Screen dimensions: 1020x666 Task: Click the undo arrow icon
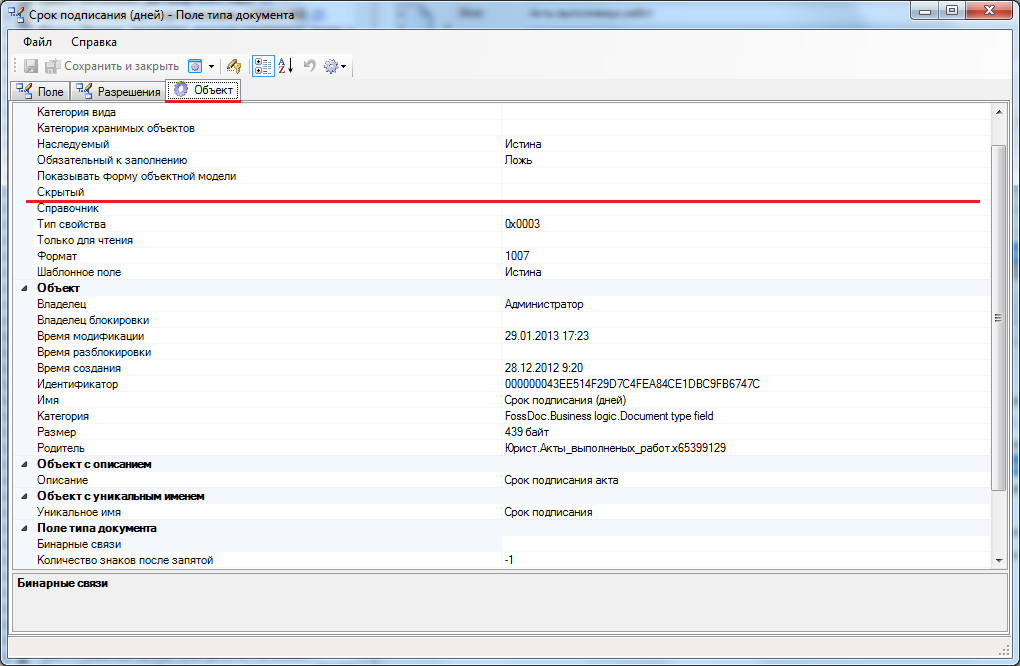click(309, 66)
